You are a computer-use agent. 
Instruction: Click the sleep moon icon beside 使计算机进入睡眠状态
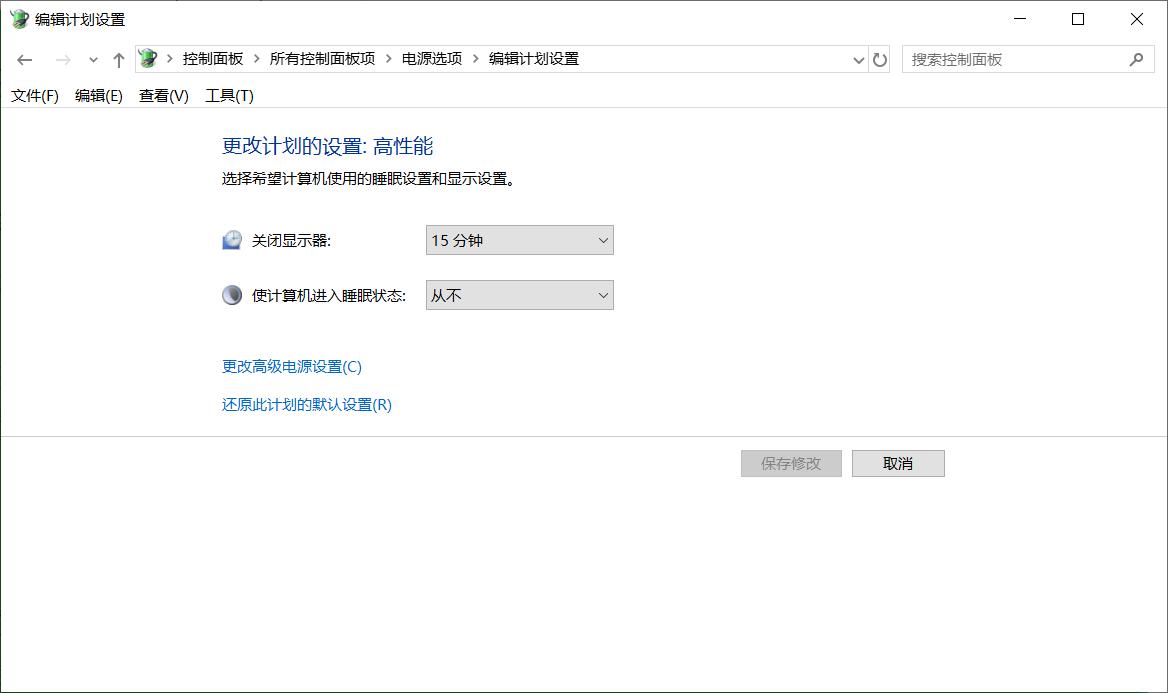[232, 294]
